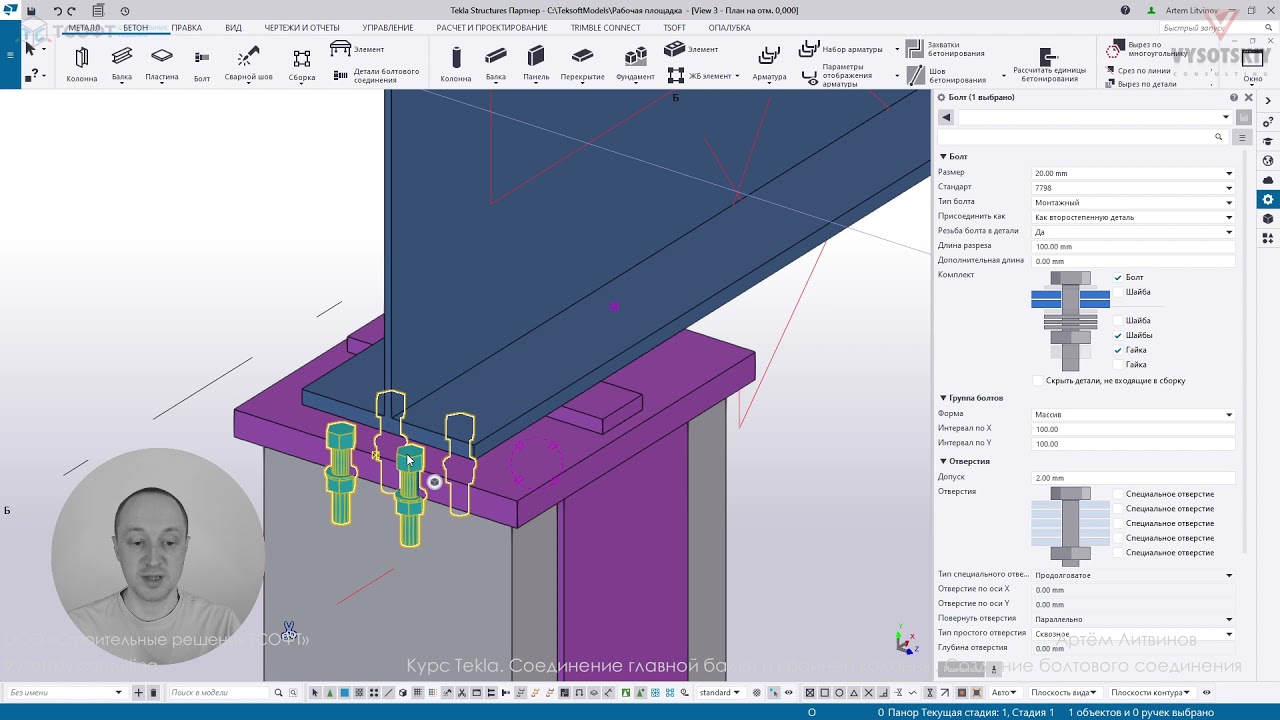Viewport: 1280px width, 720px height.
Task: Click the Длина разреза field
Action: pos(1133,246)
